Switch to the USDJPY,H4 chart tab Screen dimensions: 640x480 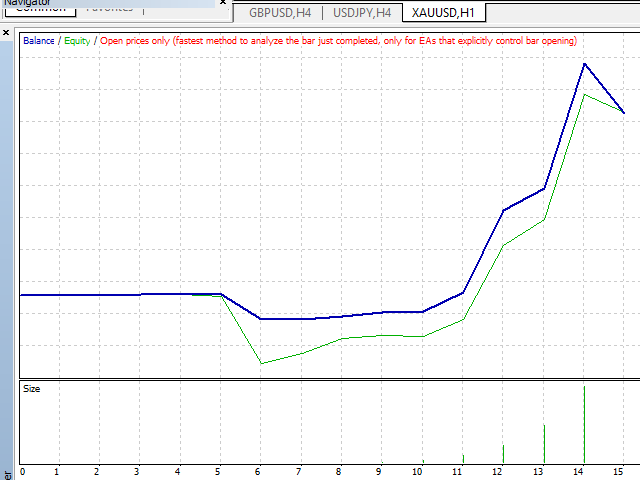click(362, 13)
